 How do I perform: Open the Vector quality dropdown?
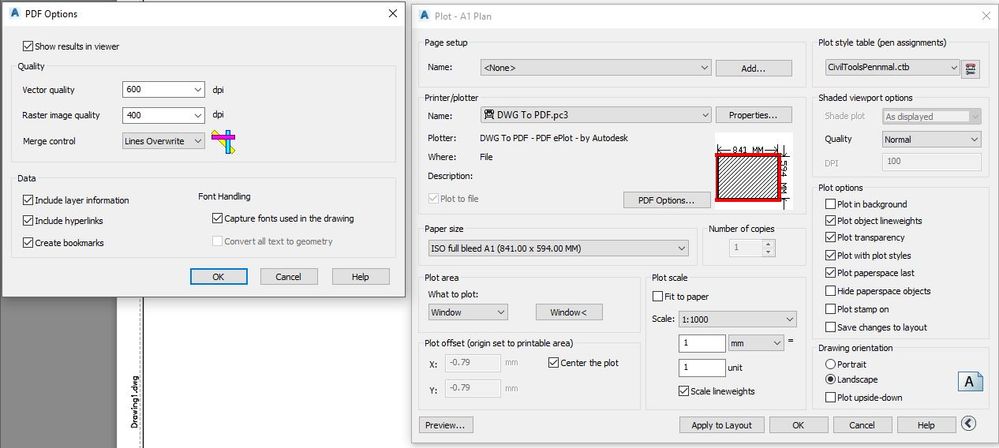pyautogui.click(x=163, y=89)
